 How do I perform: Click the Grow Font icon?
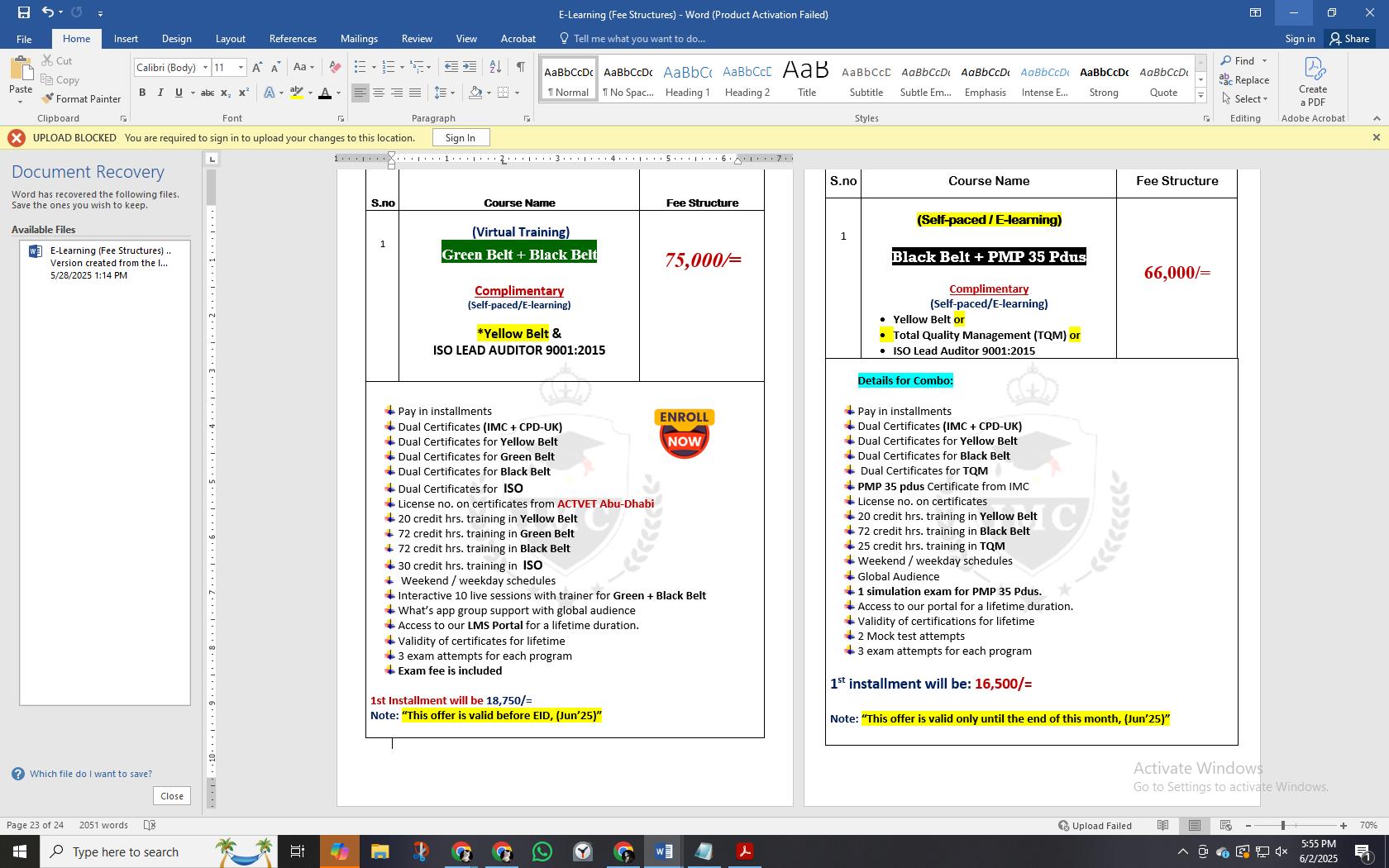pyautogui.click(x=257, y=67)
